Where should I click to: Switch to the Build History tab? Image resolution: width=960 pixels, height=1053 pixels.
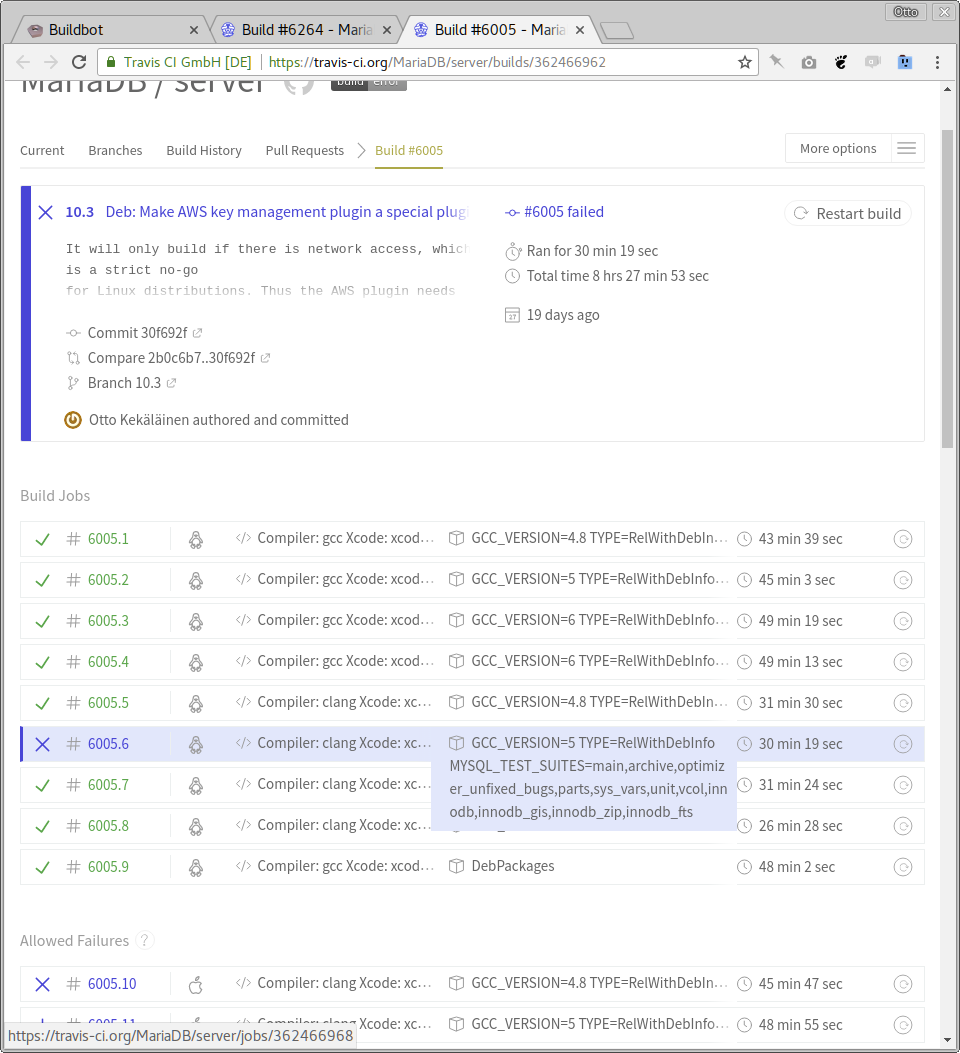click(204, 151)
